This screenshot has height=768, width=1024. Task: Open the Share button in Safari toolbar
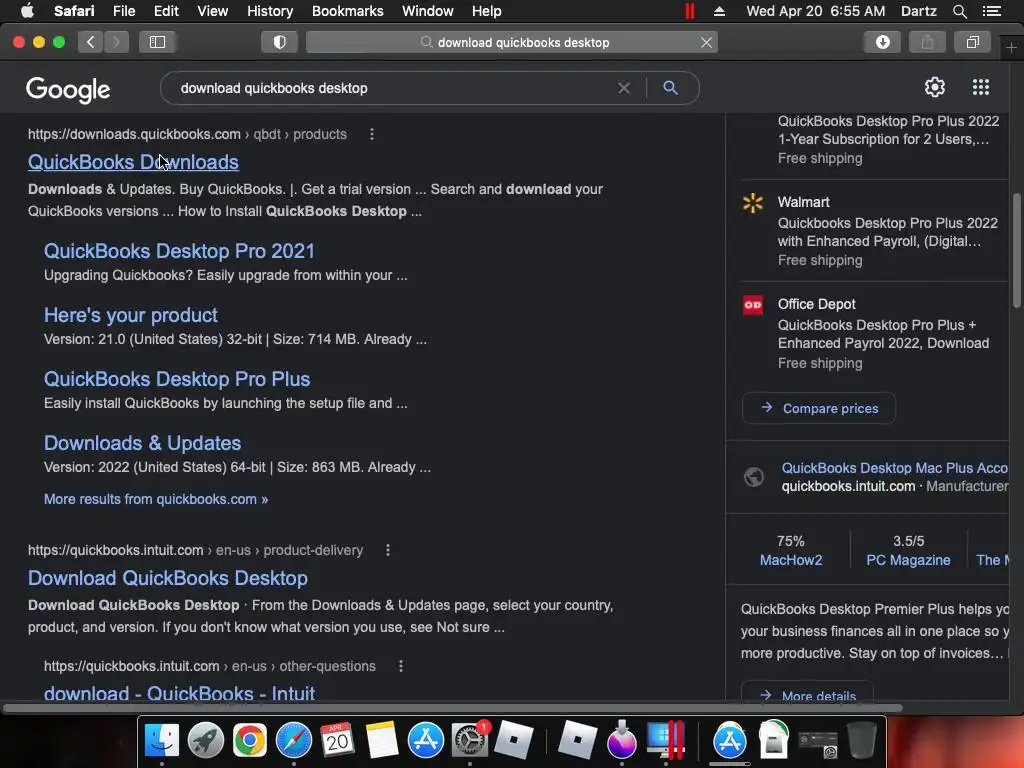click(927, 42)
